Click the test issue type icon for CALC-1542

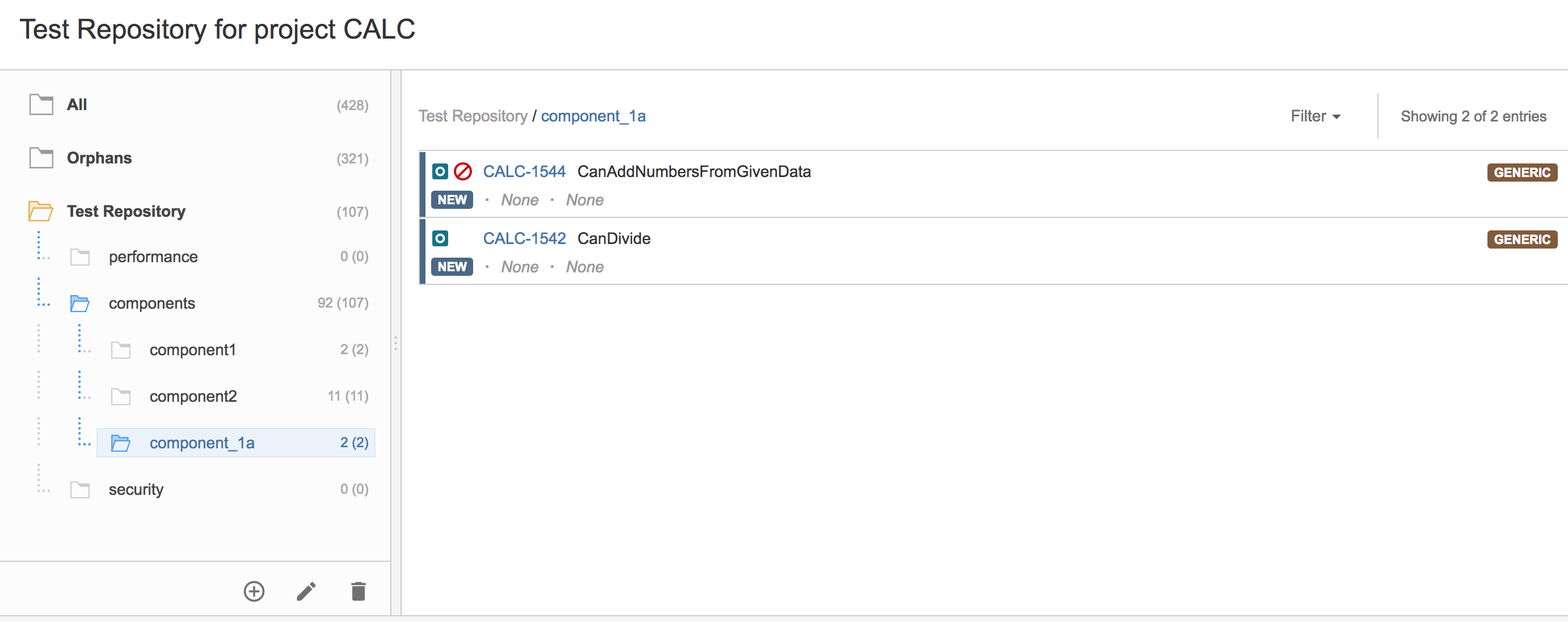click(x=440, y=238)
